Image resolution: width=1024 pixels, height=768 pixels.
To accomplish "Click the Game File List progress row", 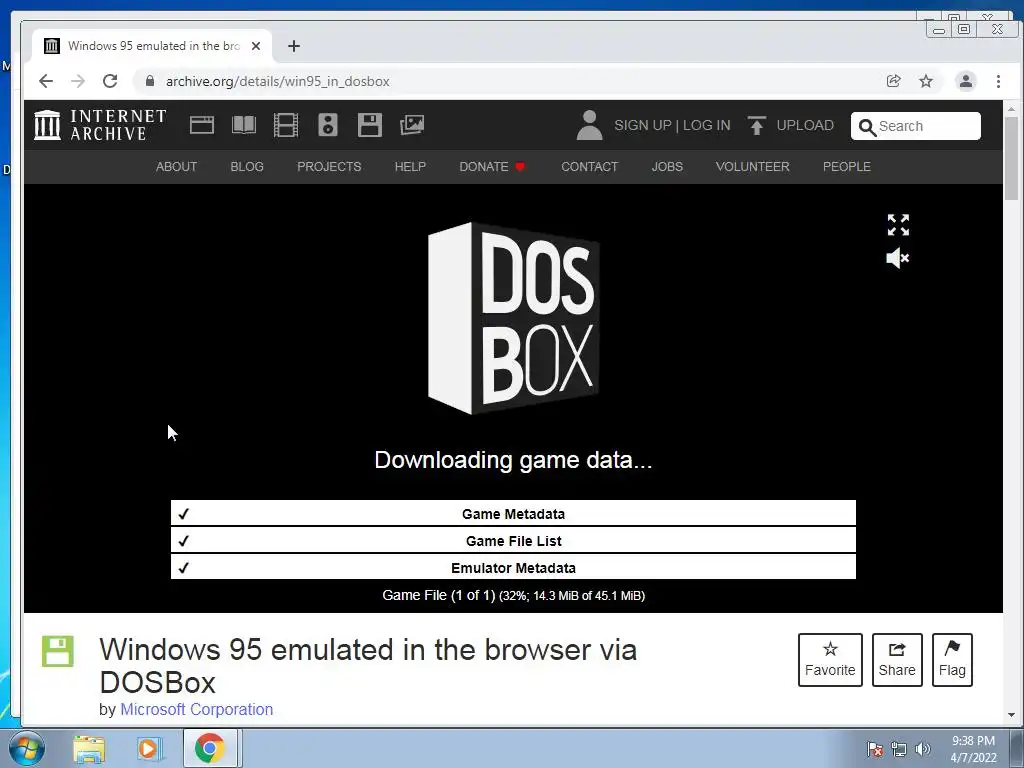I will pyautogui.click(x=513, y=540).
